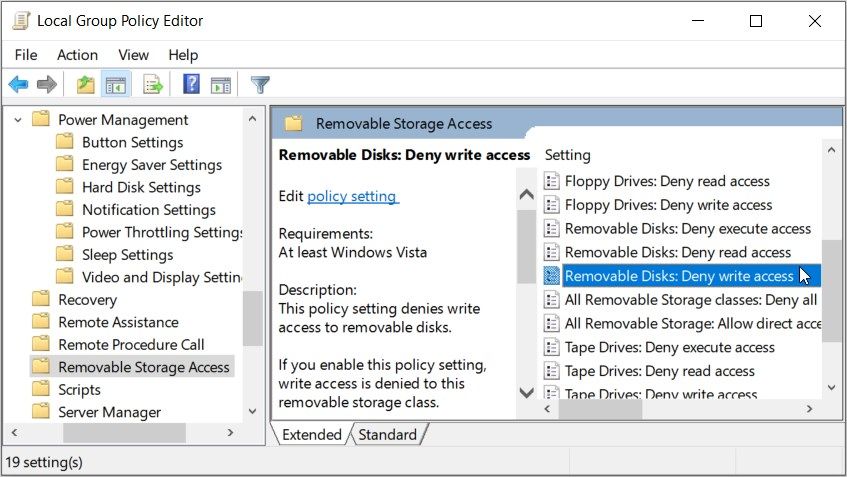Select Power Throttling Settings in the tree

[162, 232]
